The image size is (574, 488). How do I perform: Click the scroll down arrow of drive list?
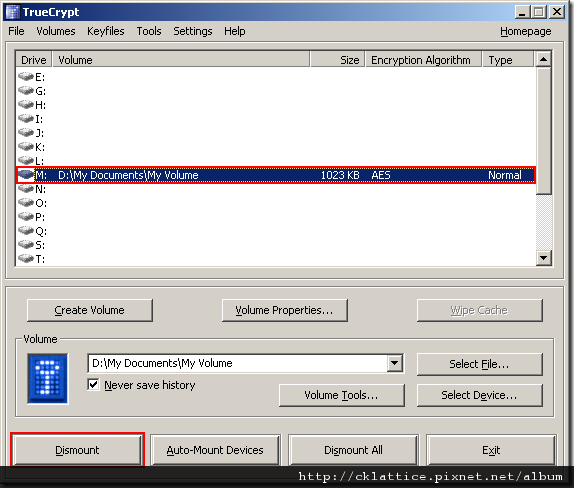point(544,258)
